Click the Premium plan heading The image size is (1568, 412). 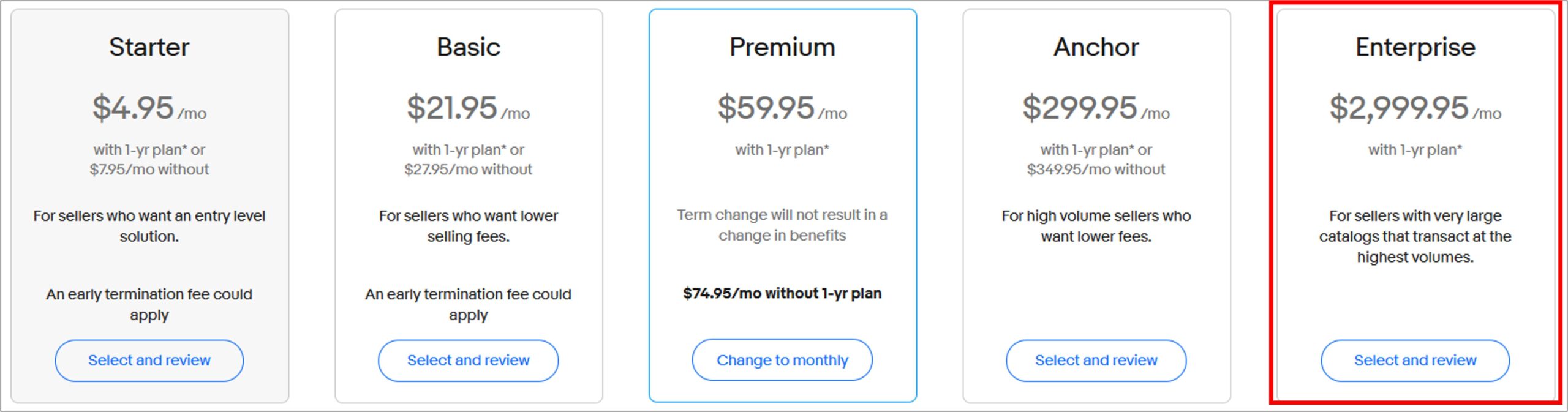click(x=782, y=47)
